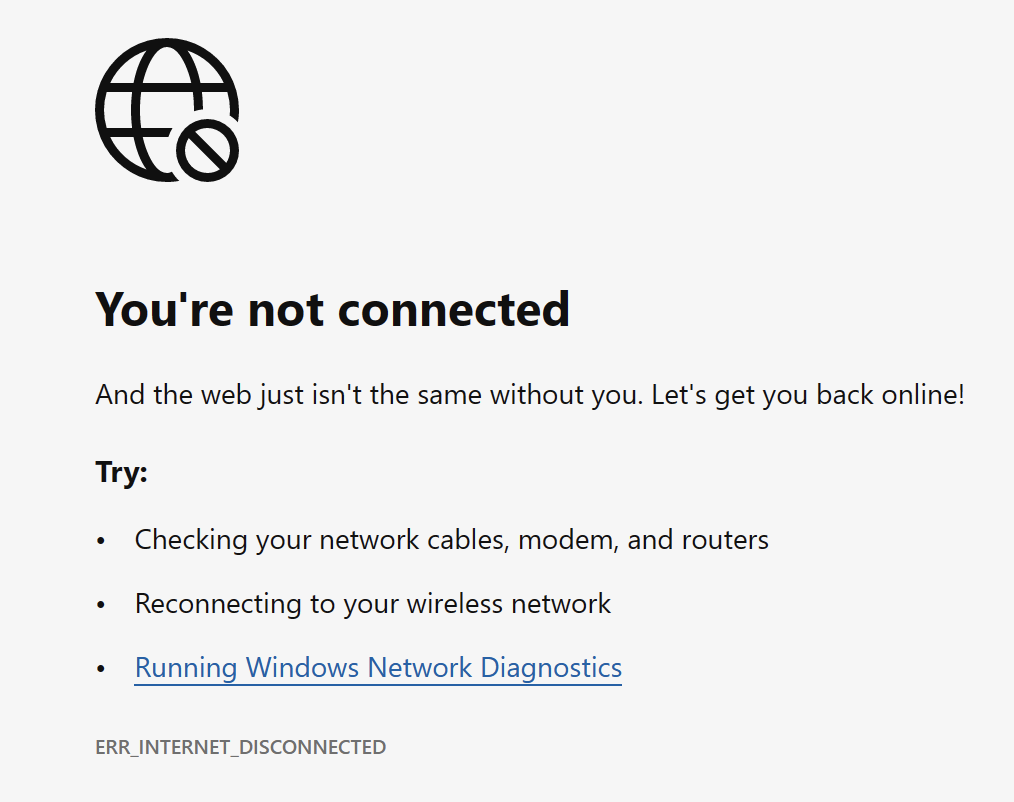The width and height of the screenshot is (1014, 802).
Task: Click the words "modem, and routers"
Action: 643,540
